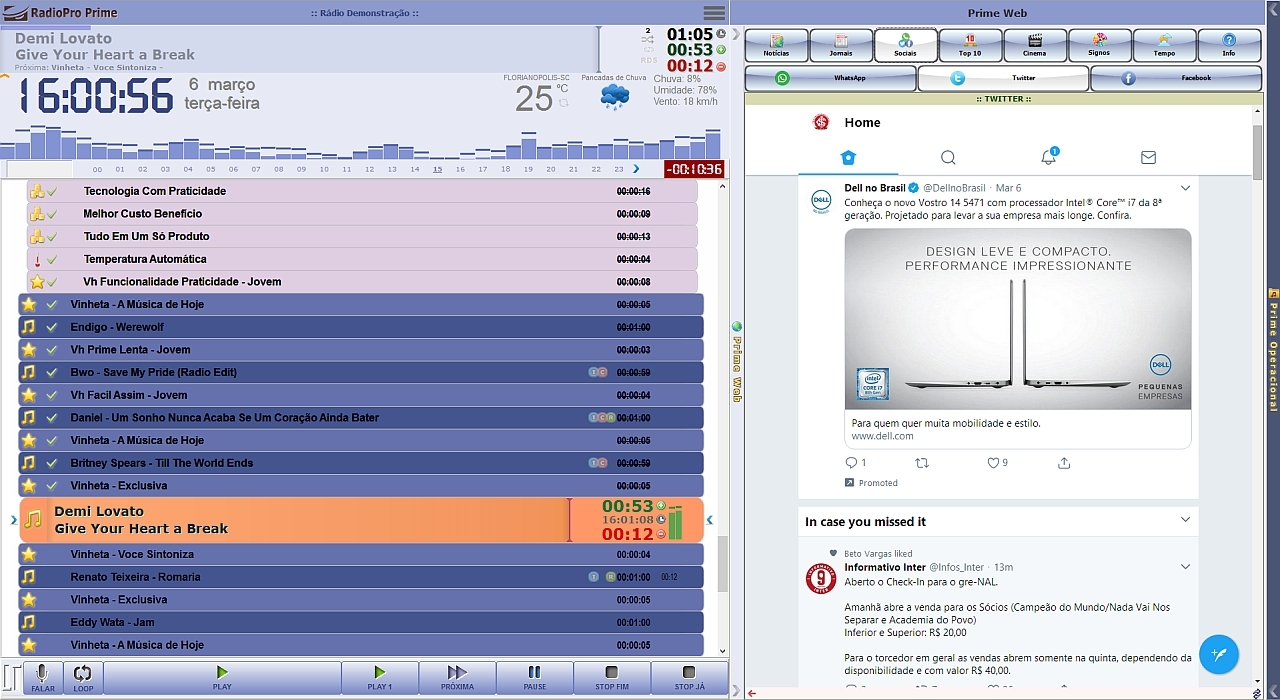Click the rain cloud weather icon
The height and width of the screenshot is (700, 1280).
(614, 97)
